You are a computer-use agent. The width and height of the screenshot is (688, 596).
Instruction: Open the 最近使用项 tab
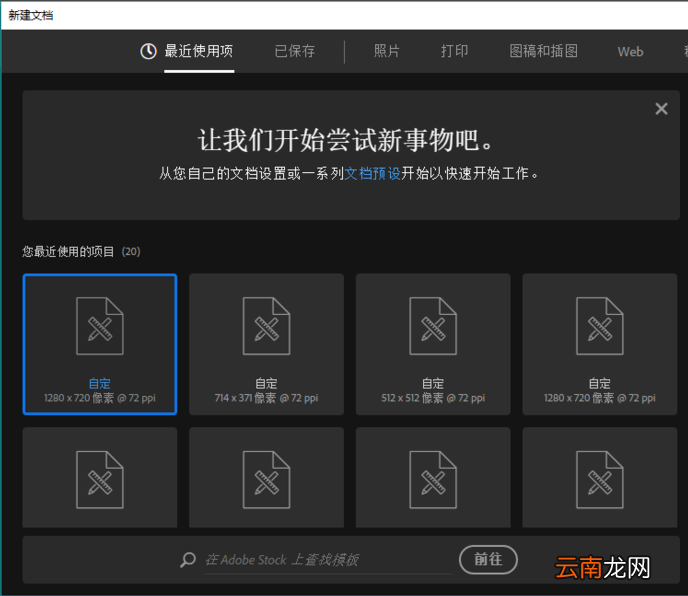tap(198, 51)
